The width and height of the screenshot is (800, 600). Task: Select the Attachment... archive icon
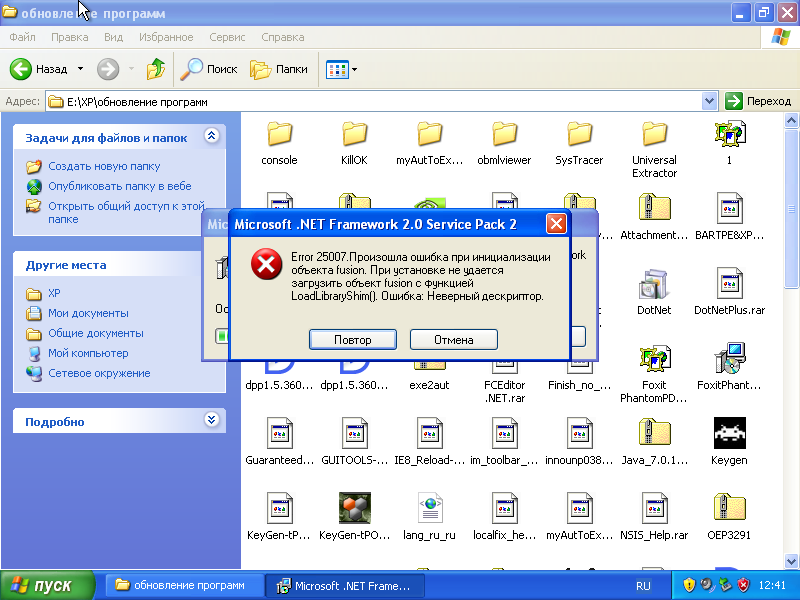pyautogui.click(x=654, y=208)
